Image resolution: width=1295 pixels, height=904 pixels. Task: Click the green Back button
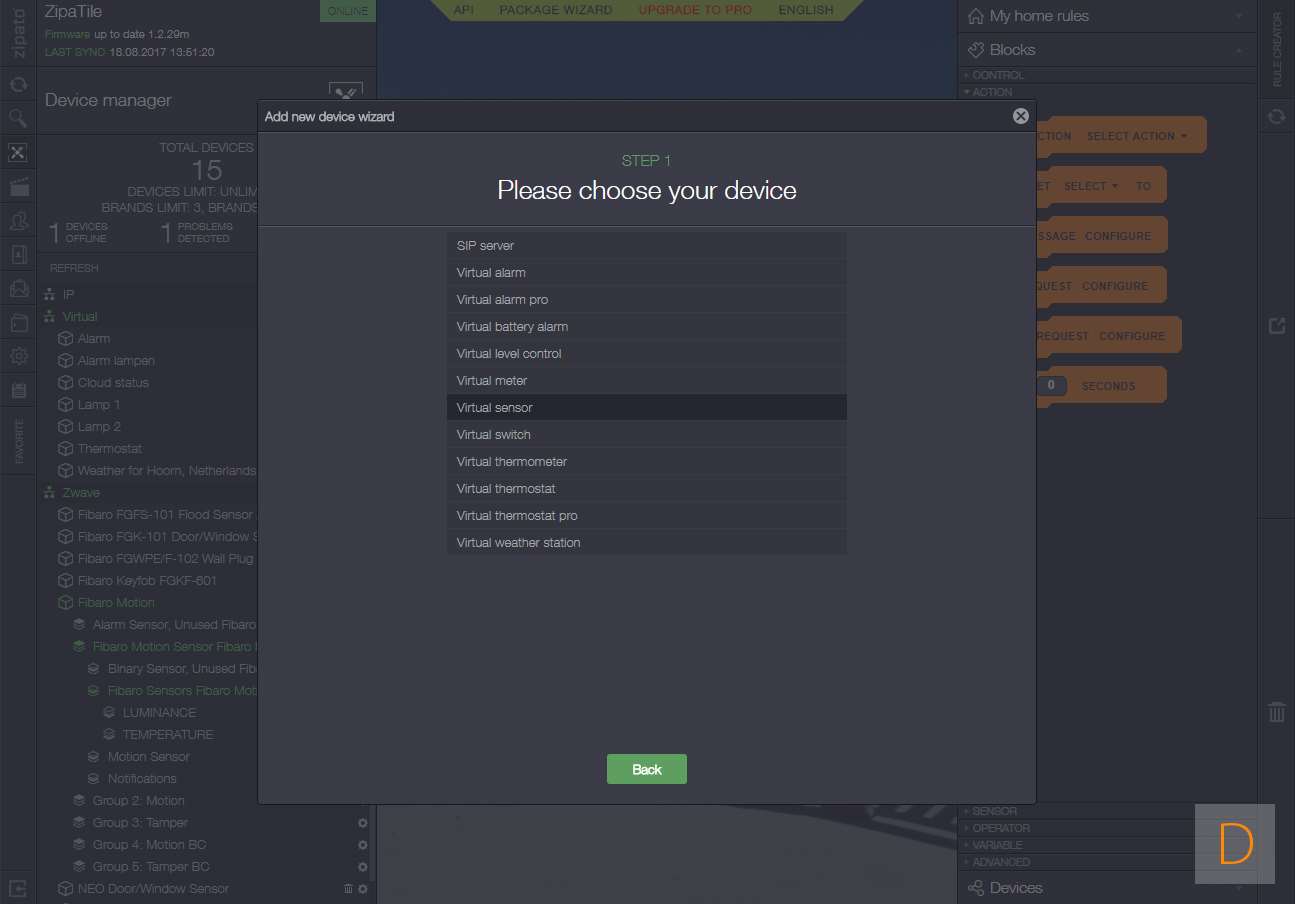647,769
